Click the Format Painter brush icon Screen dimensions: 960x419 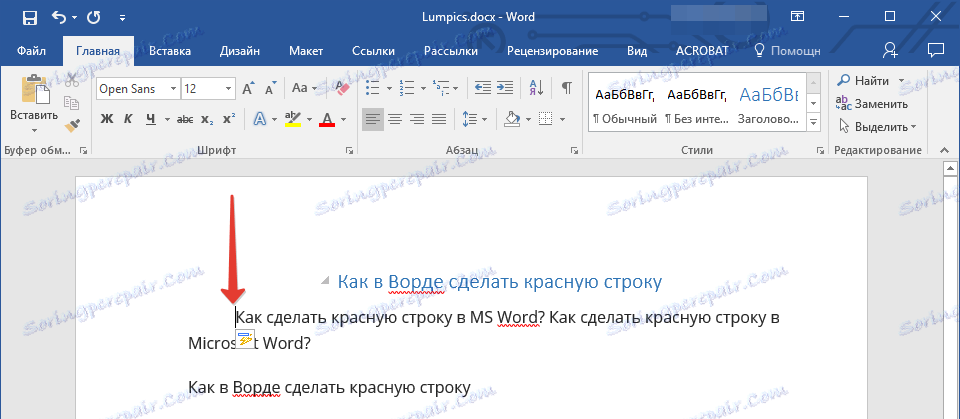click(x=71, y=125)
